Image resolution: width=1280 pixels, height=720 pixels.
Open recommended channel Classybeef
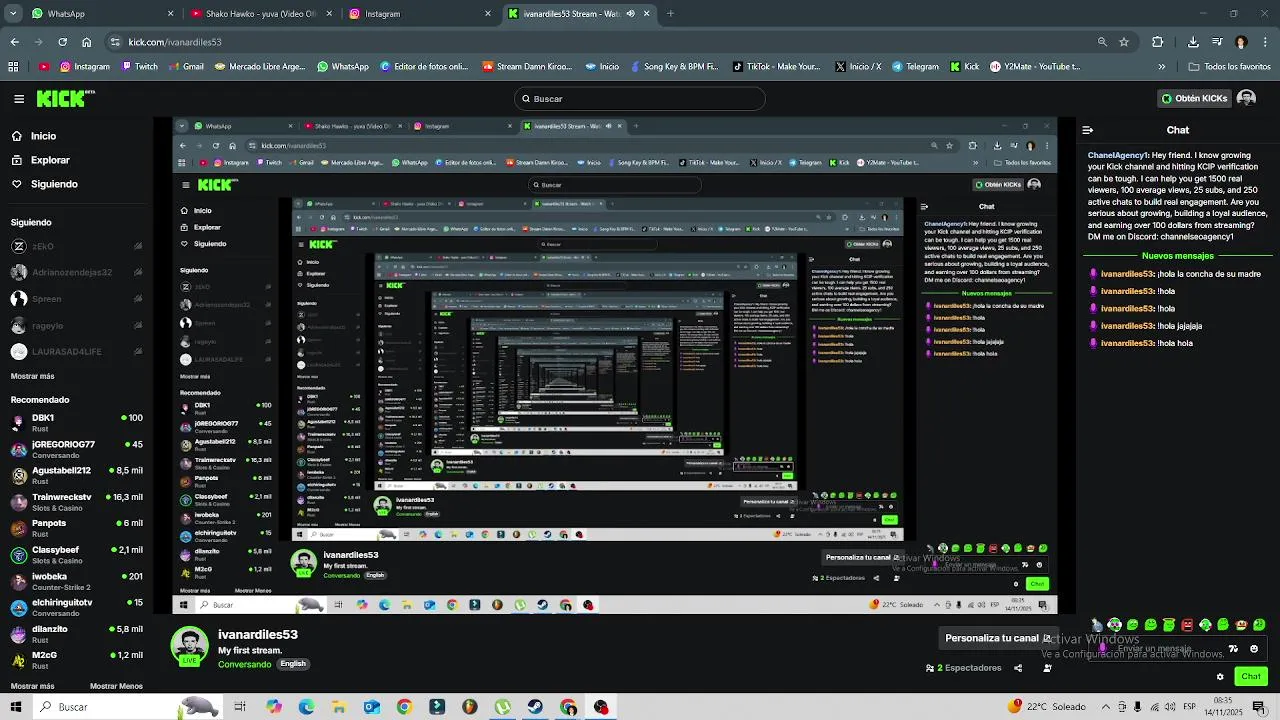76,555
